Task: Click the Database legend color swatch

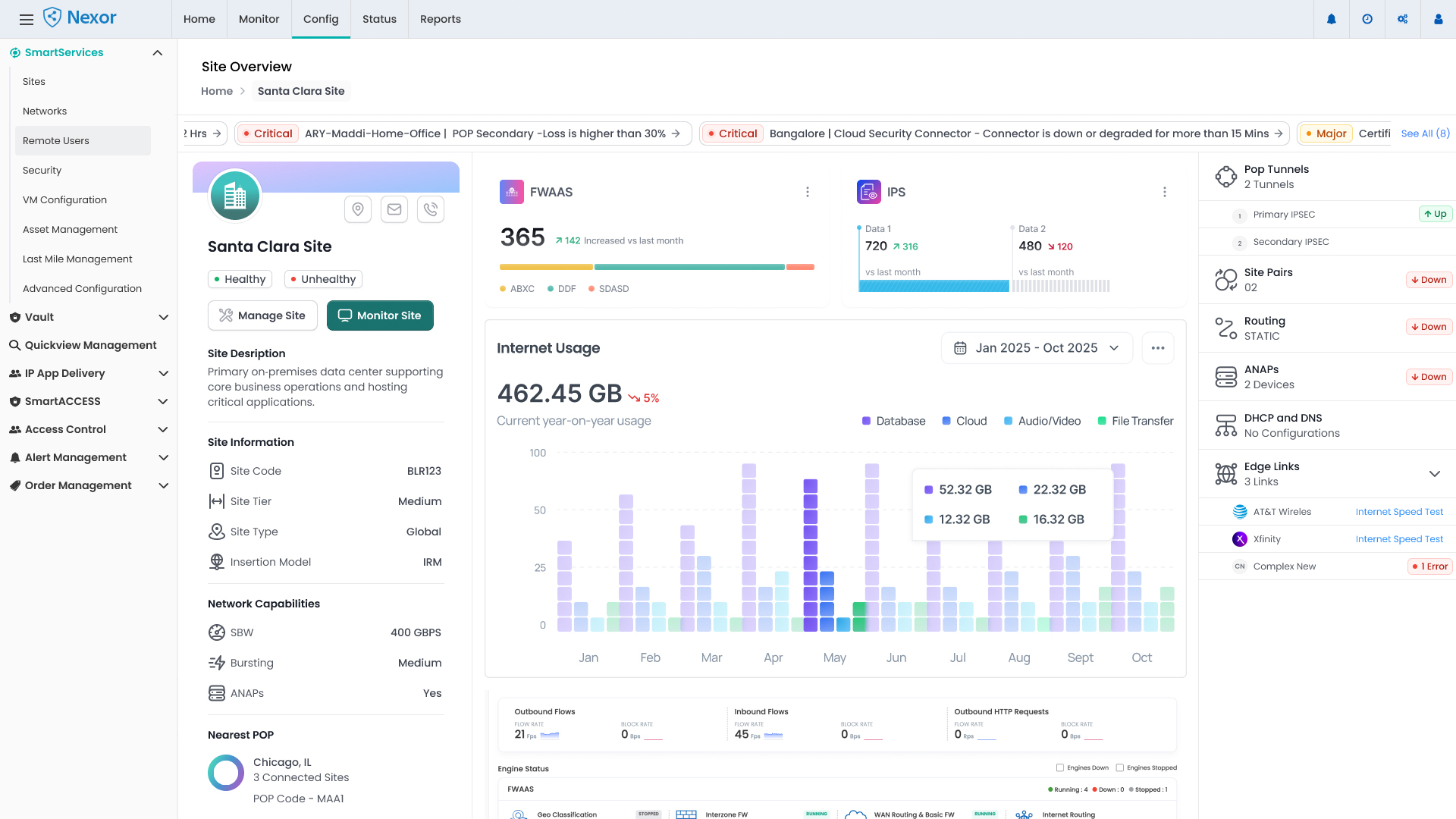Action: click(866, 421)
